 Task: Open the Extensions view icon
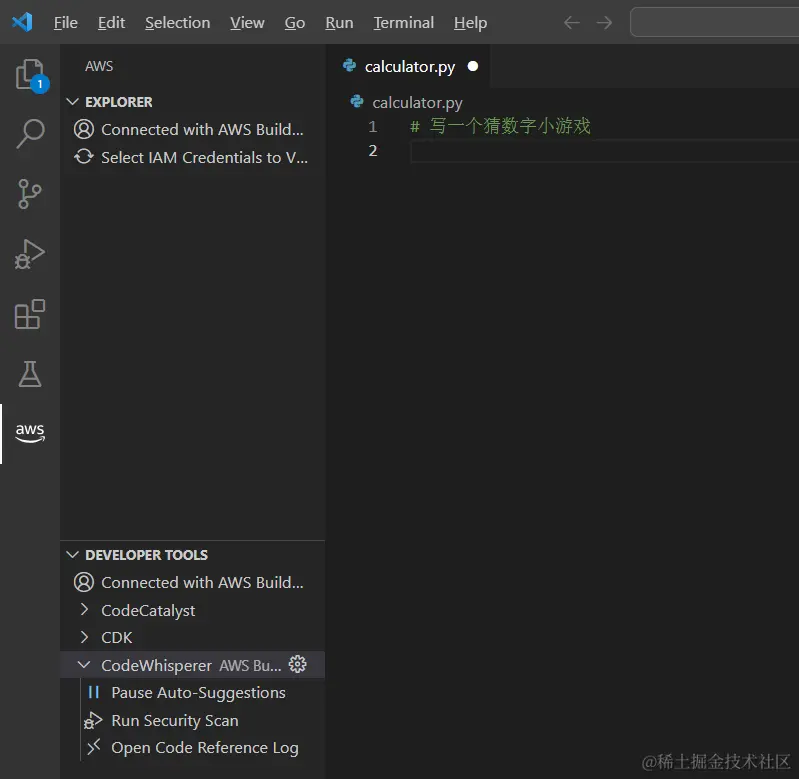[30, 314]
